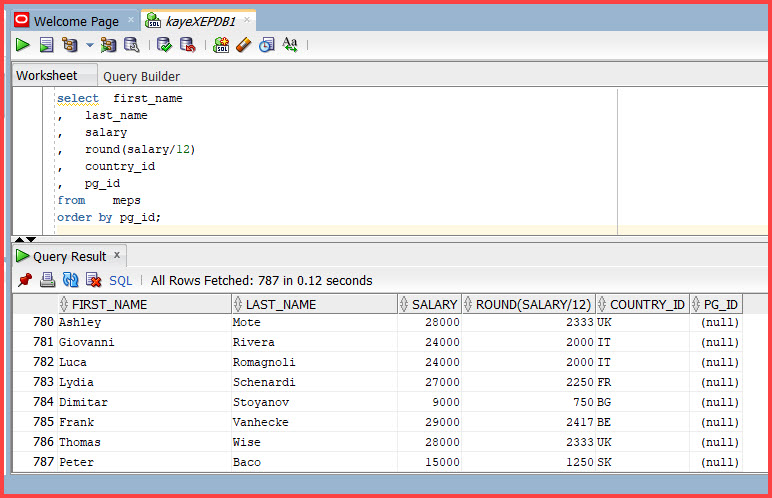Click the 'round(salary/12)' line in editor
772x498 pixels.
[140, 149]
